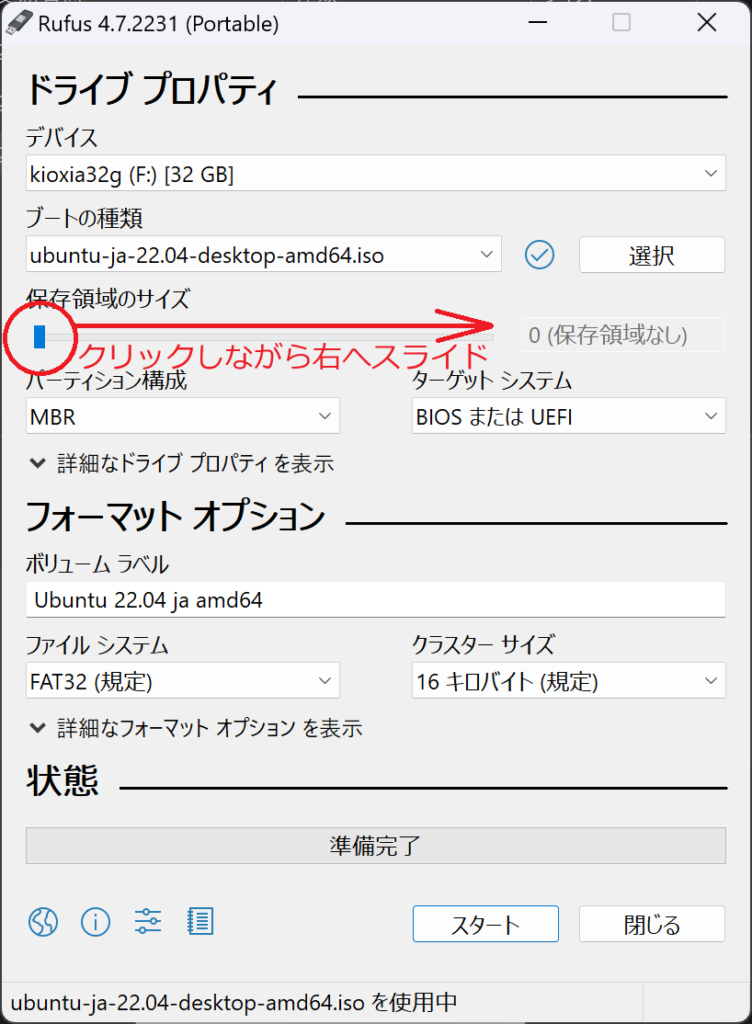The image size is (752, 1024).
Task: Open cluster size dropdown 16 キロバイト
Action: tap(569, 680)
